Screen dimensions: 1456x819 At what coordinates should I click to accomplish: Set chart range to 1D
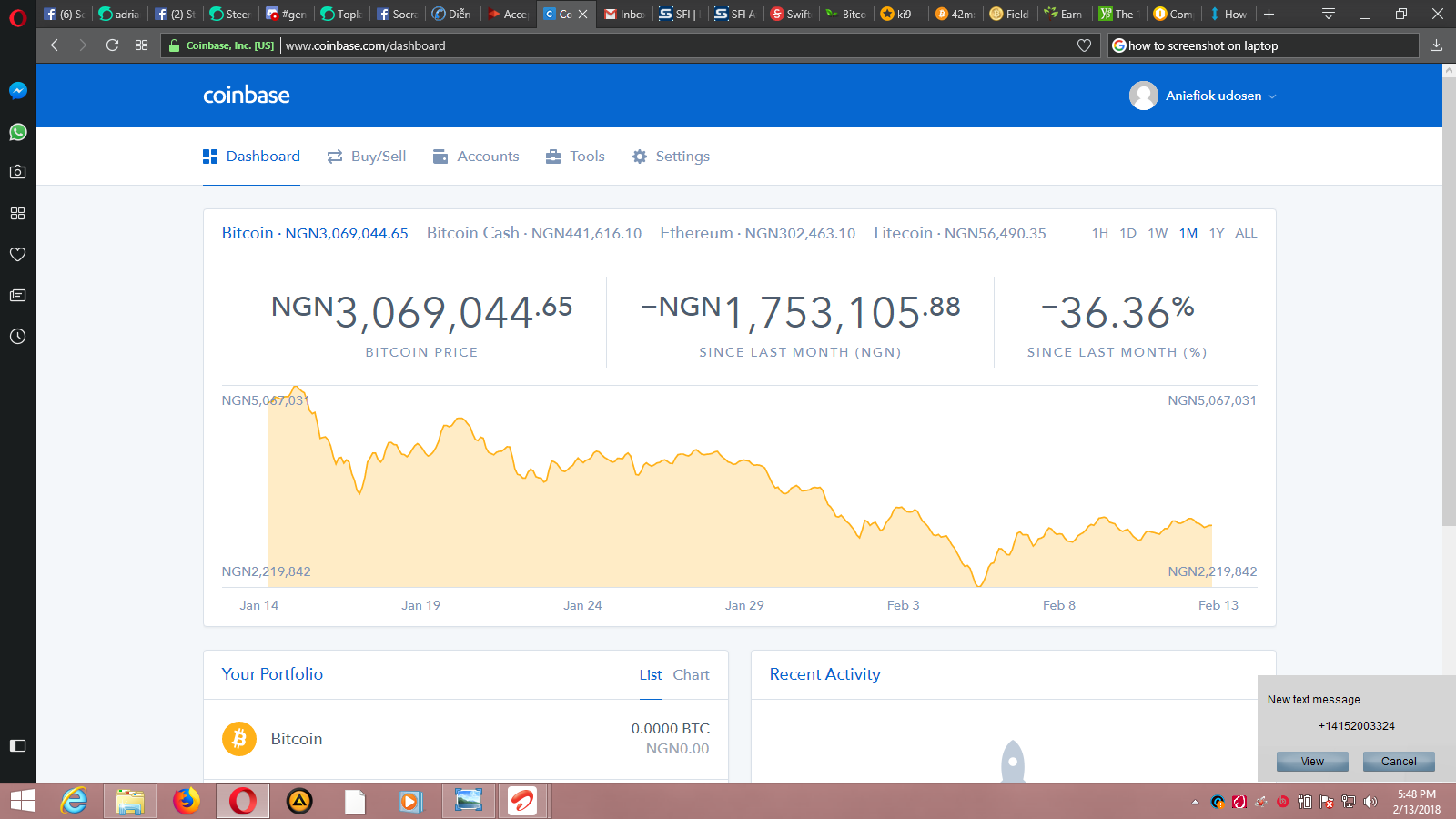(1128, 233)
